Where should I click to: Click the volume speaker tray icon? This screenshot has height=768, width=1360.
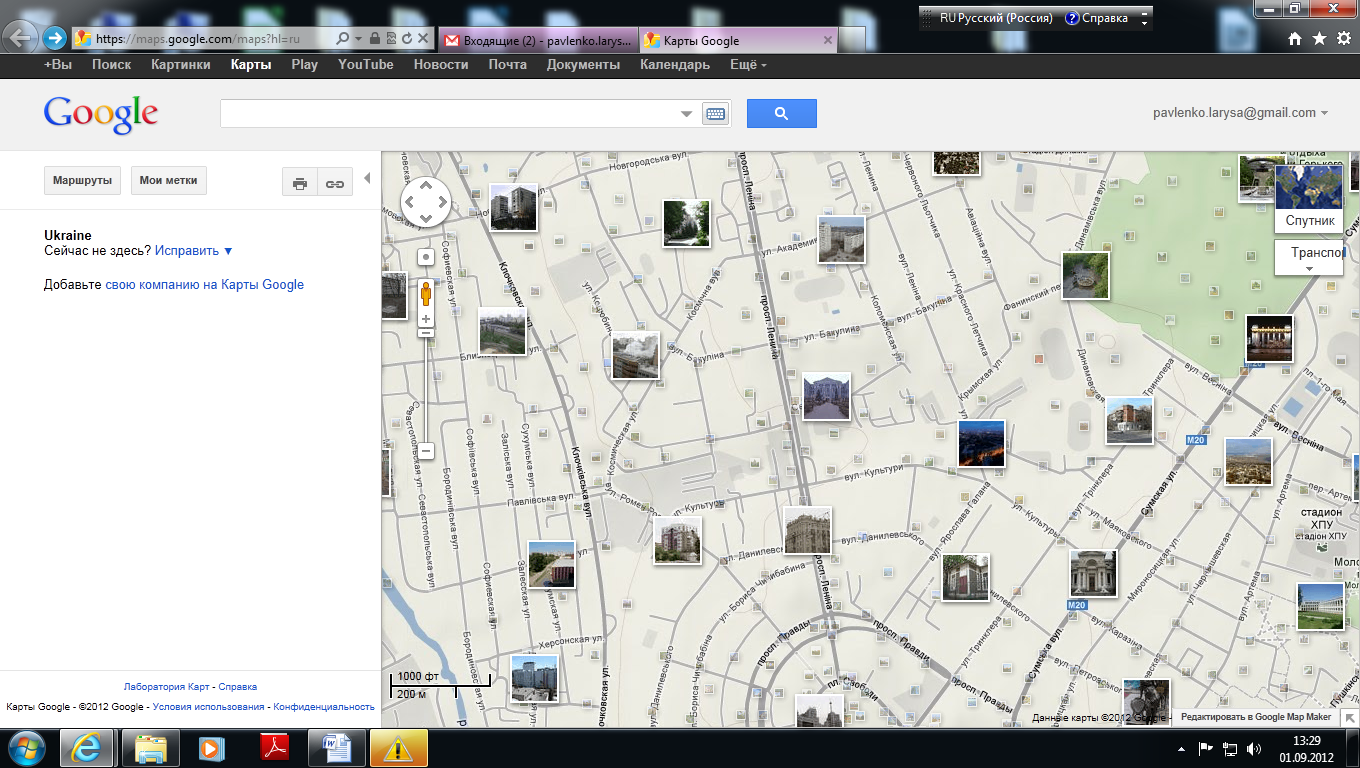1254,748
